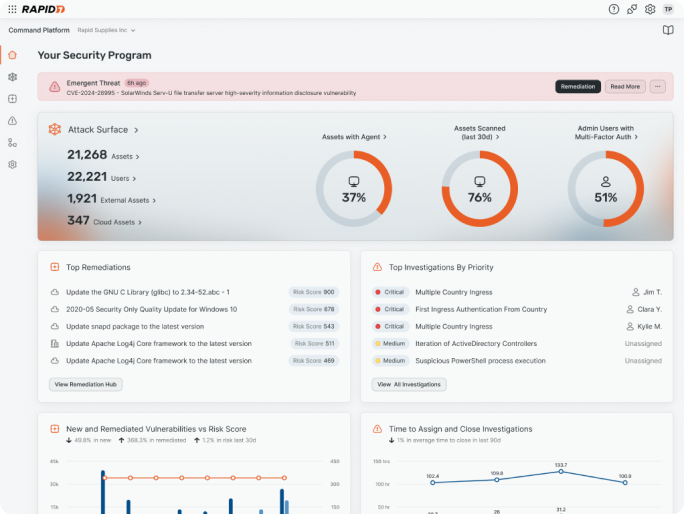Expand the Attack Surface section chevron

pos(136,130)
